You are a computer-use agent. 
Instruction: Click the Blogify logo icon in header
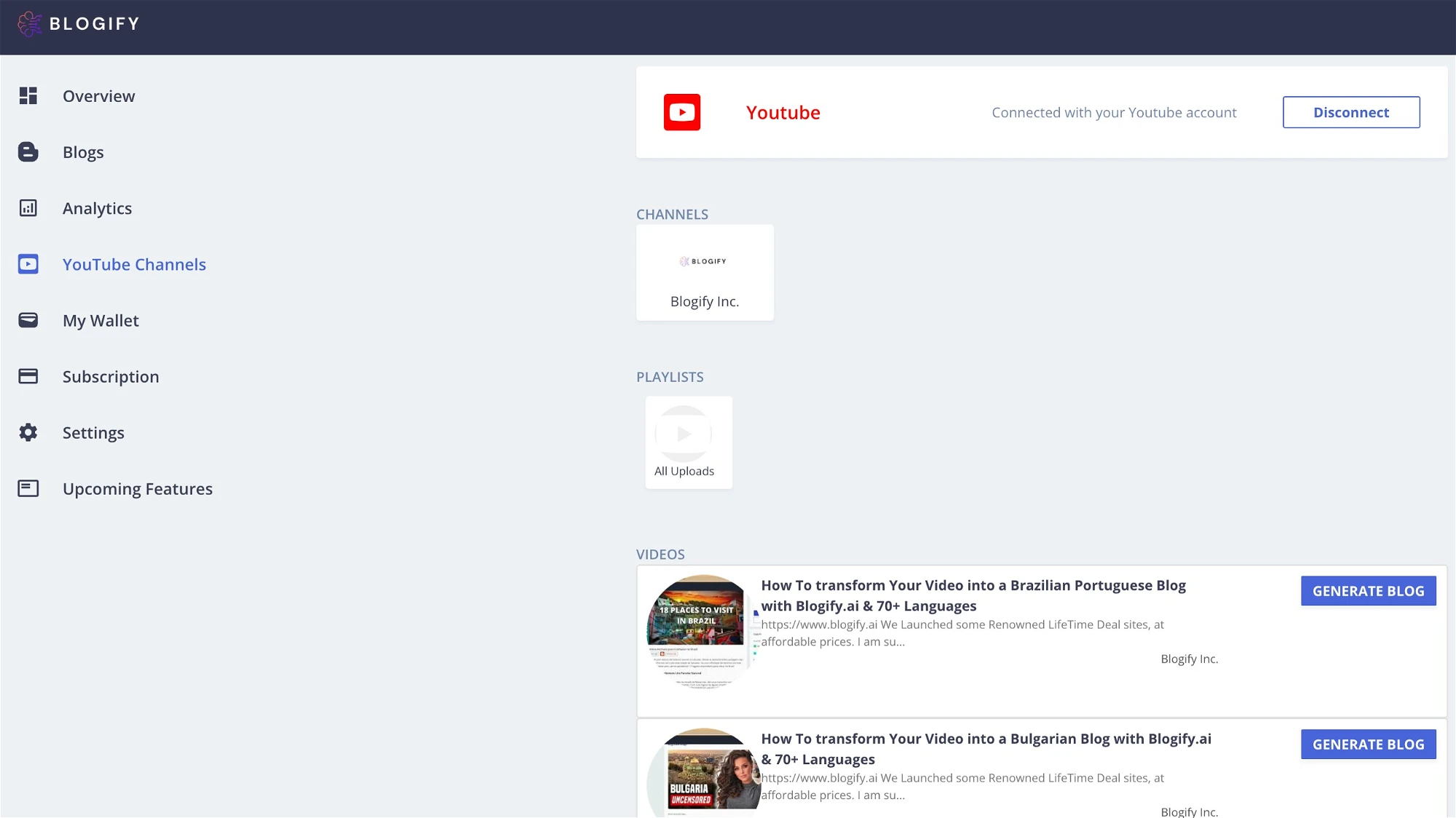[x=30, y=24]
